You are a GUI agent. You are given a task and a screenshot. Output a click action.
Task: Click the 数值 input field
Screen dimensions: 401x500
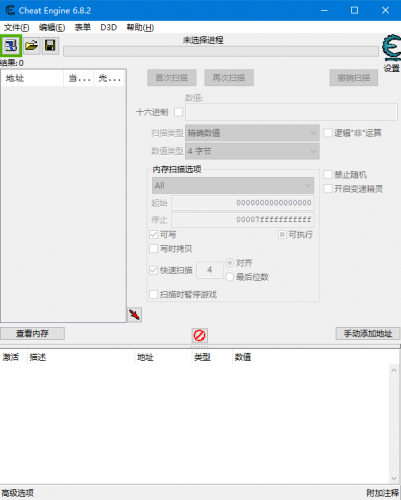[x=291, y=112]
